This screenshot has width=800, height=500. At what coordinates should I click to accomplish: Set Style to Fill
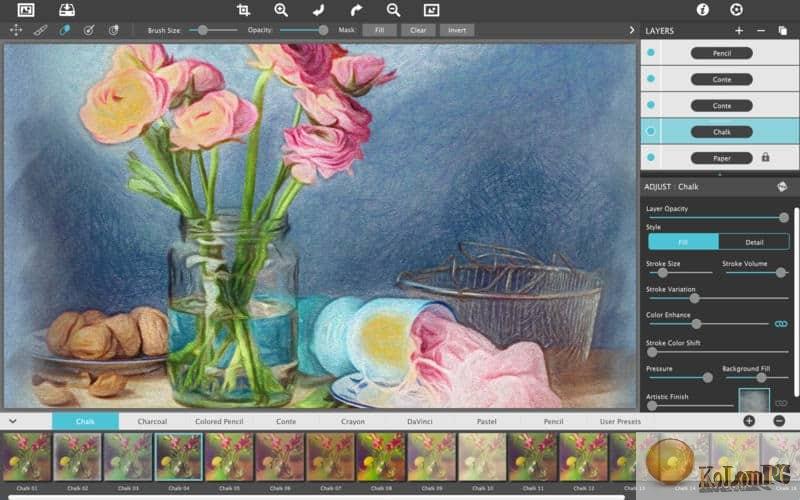683,242
